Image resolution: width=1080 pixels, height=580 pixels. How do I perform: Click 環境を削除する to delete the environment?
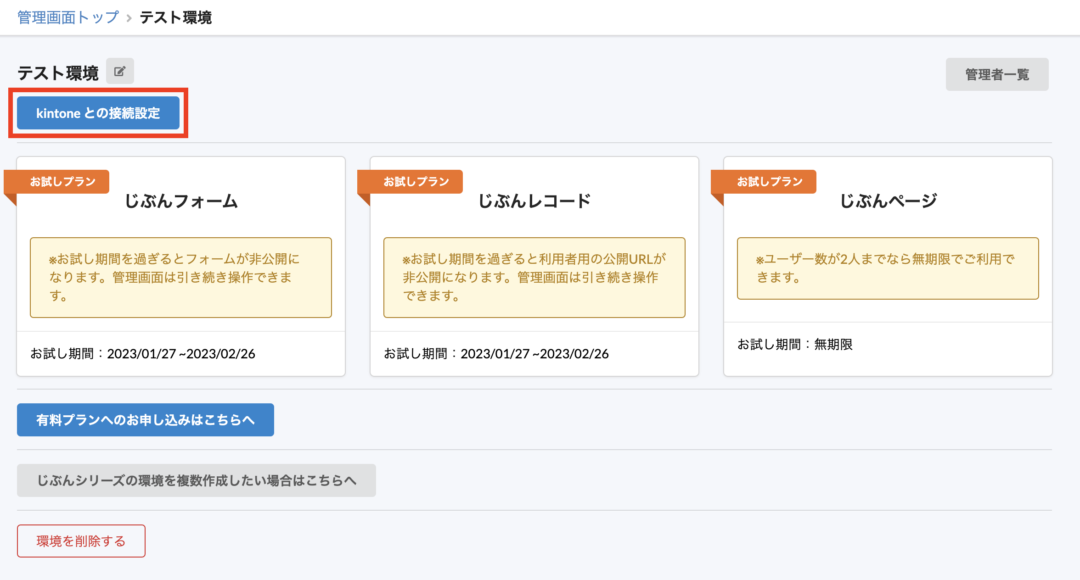(x=81, y=540)
